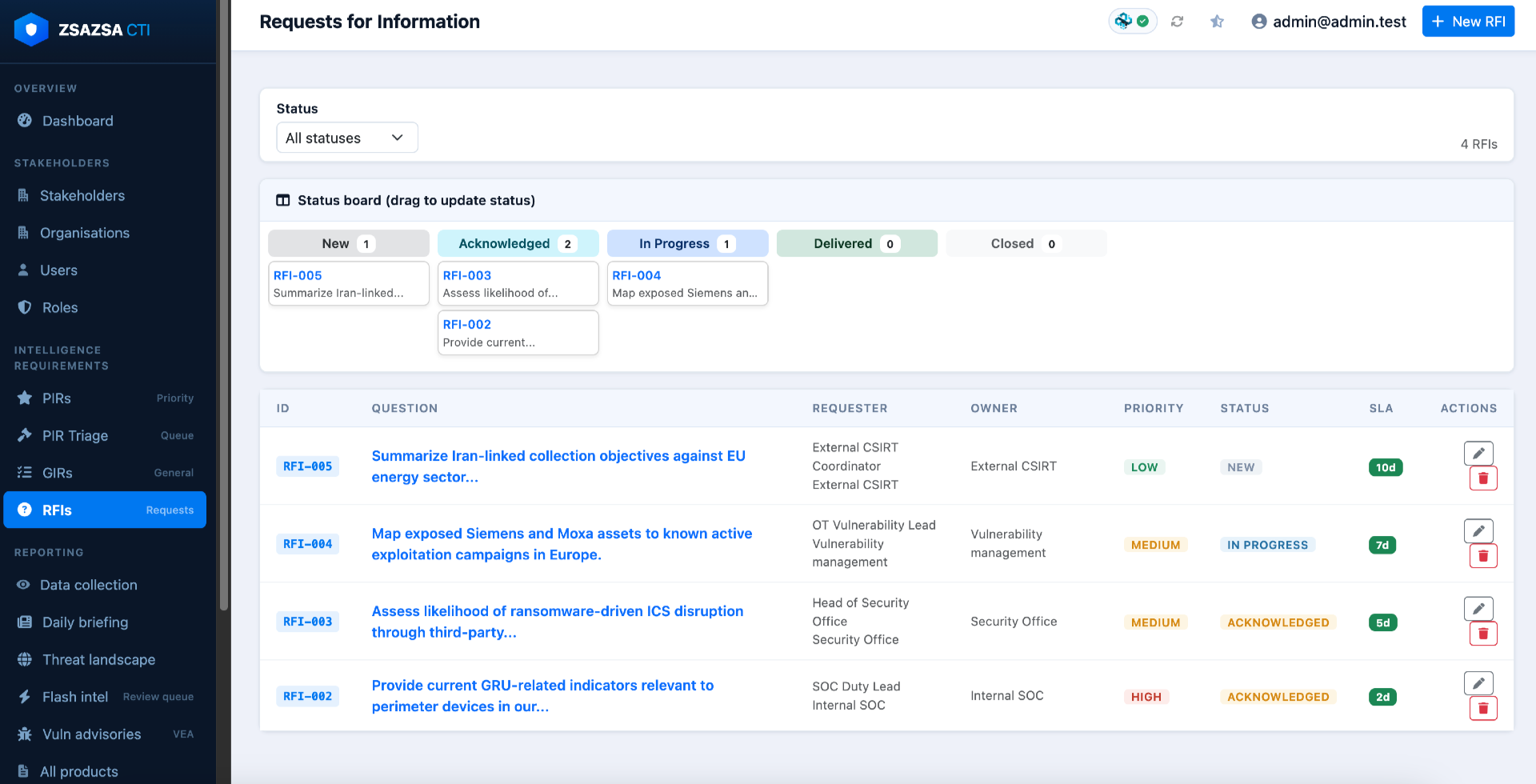Click the Closed column header on board
This screenshot has height=784, width=1536.
point(1026,243)
